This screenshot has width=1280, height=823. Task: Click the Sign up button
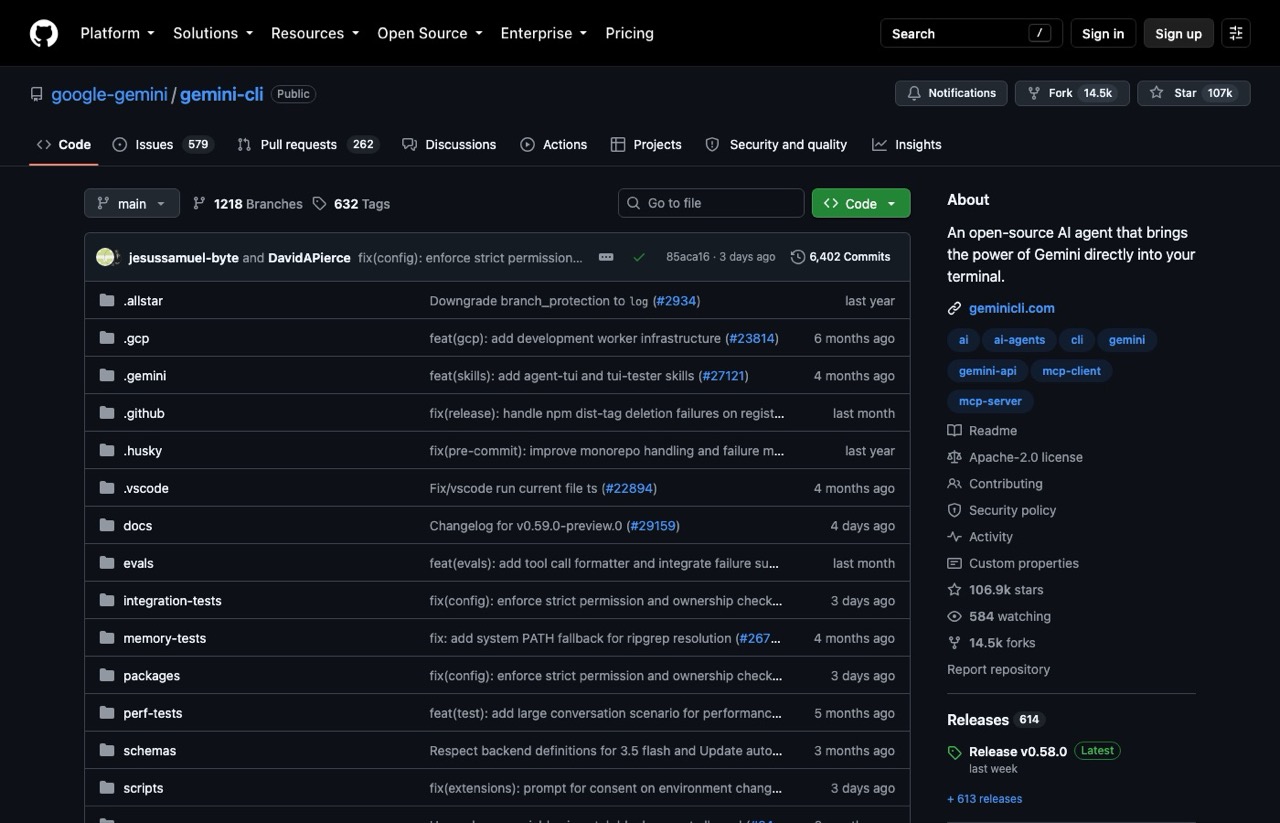pyautogui.click(x=1178, y=33)
